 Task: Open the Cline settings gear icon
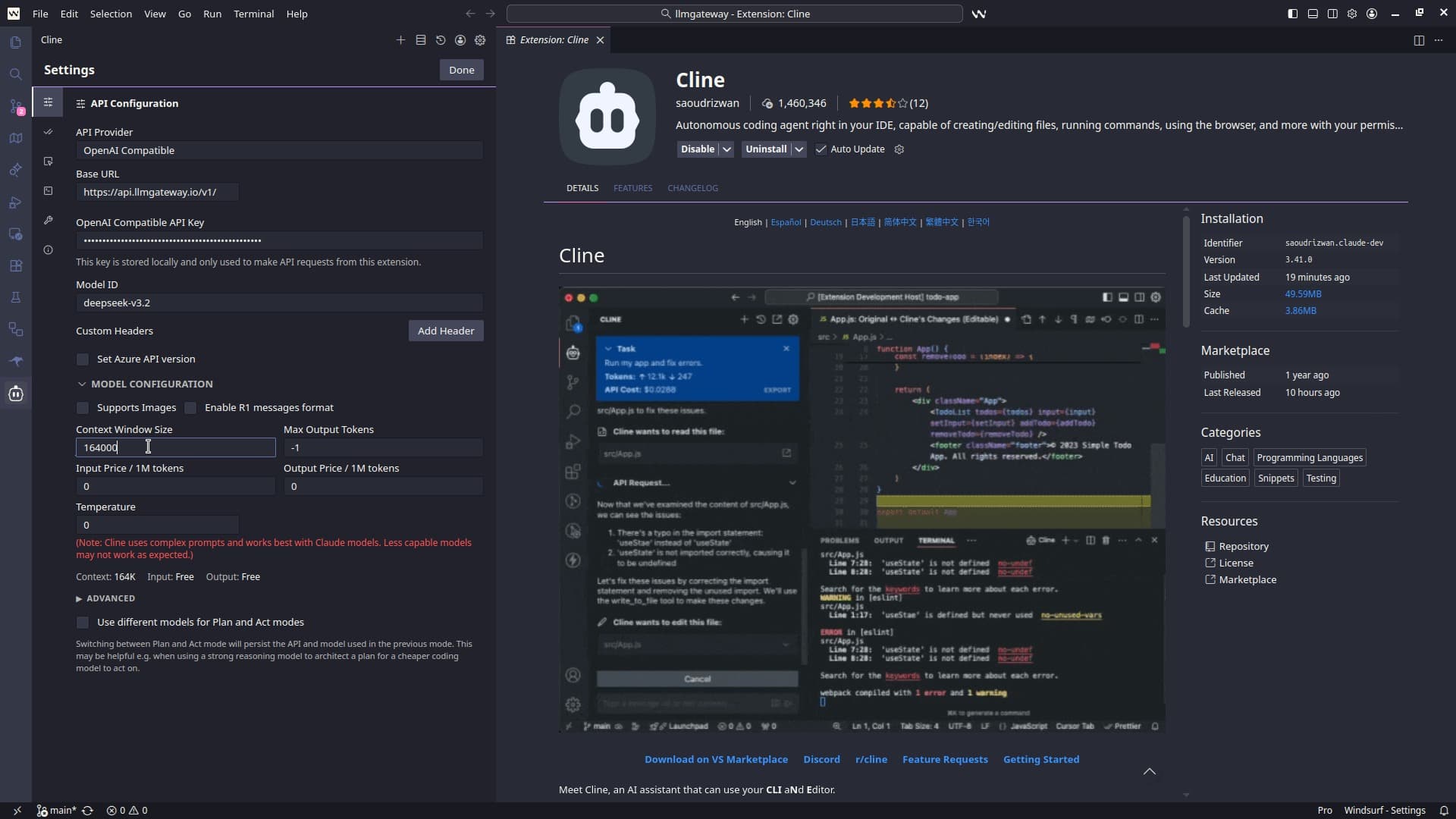[x=481, y=40]
